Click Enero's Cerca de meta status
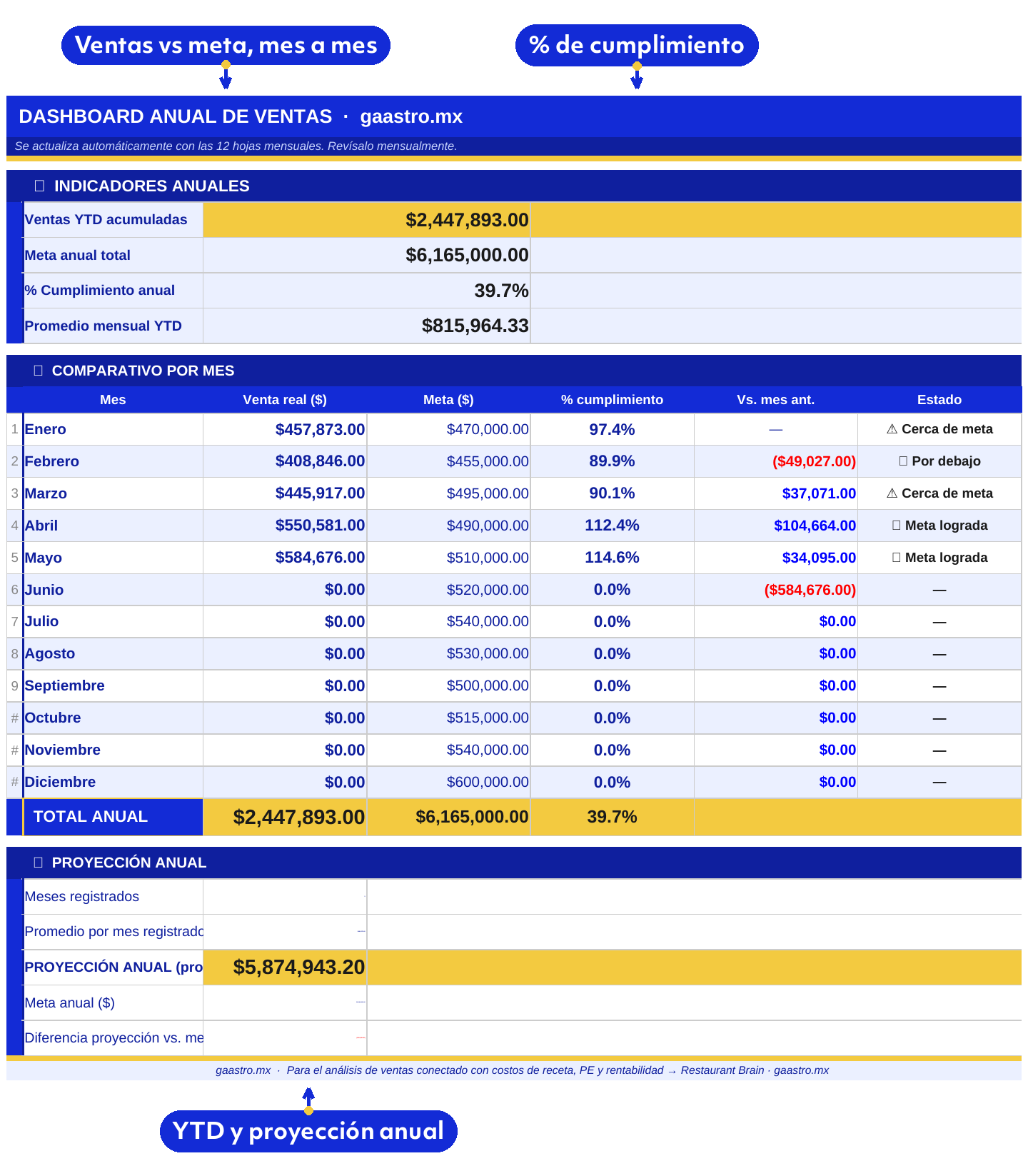This screenshot has height=1176, width=1028. click(x=939, y=429)
